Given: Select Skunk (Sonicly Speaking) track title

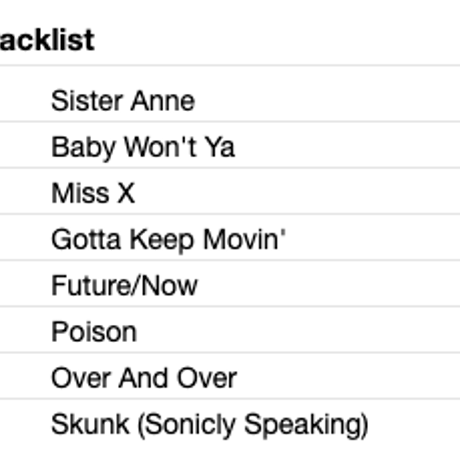Looking at the screenshot, I should pos(210,424).
